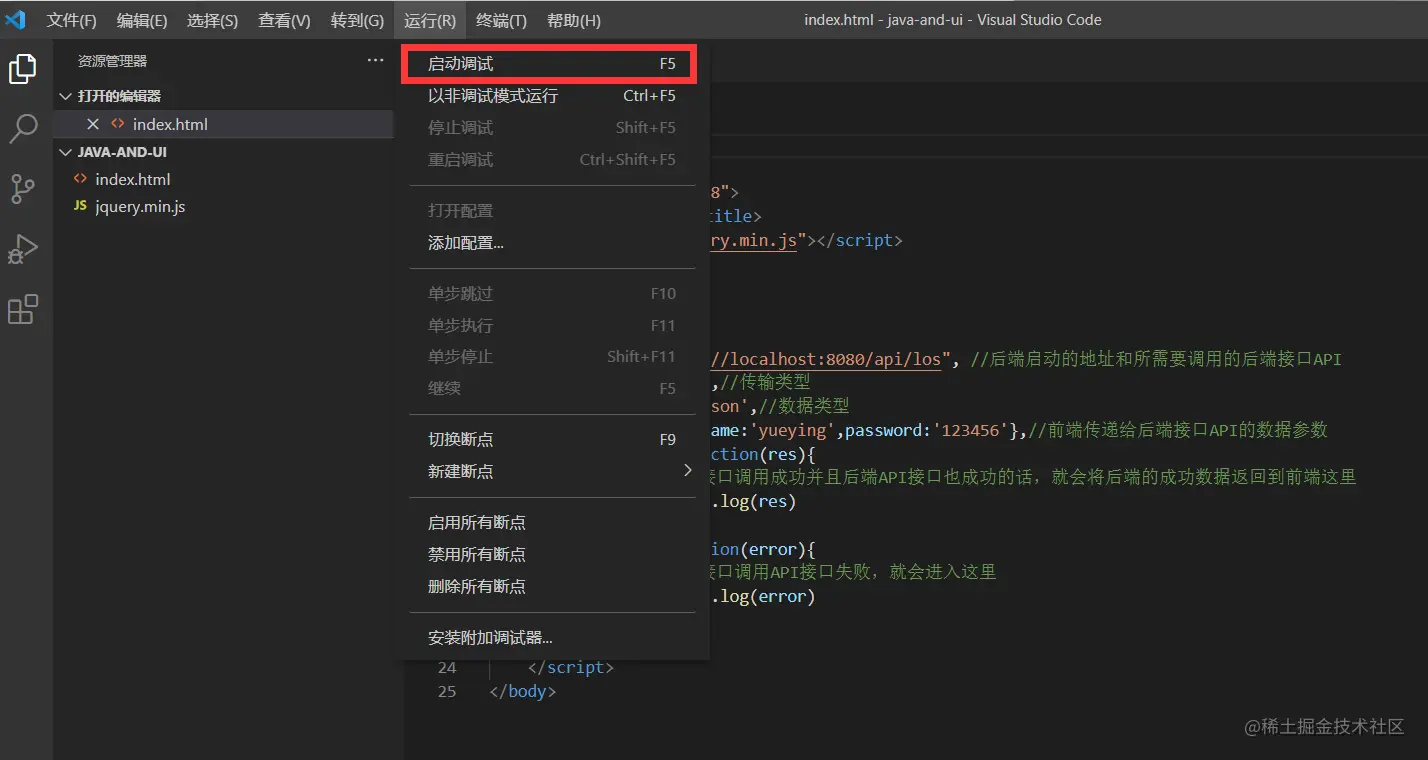Open the 资源管理器 more actions (...) menu
The image size is (1428, 760).
point(375,61)
